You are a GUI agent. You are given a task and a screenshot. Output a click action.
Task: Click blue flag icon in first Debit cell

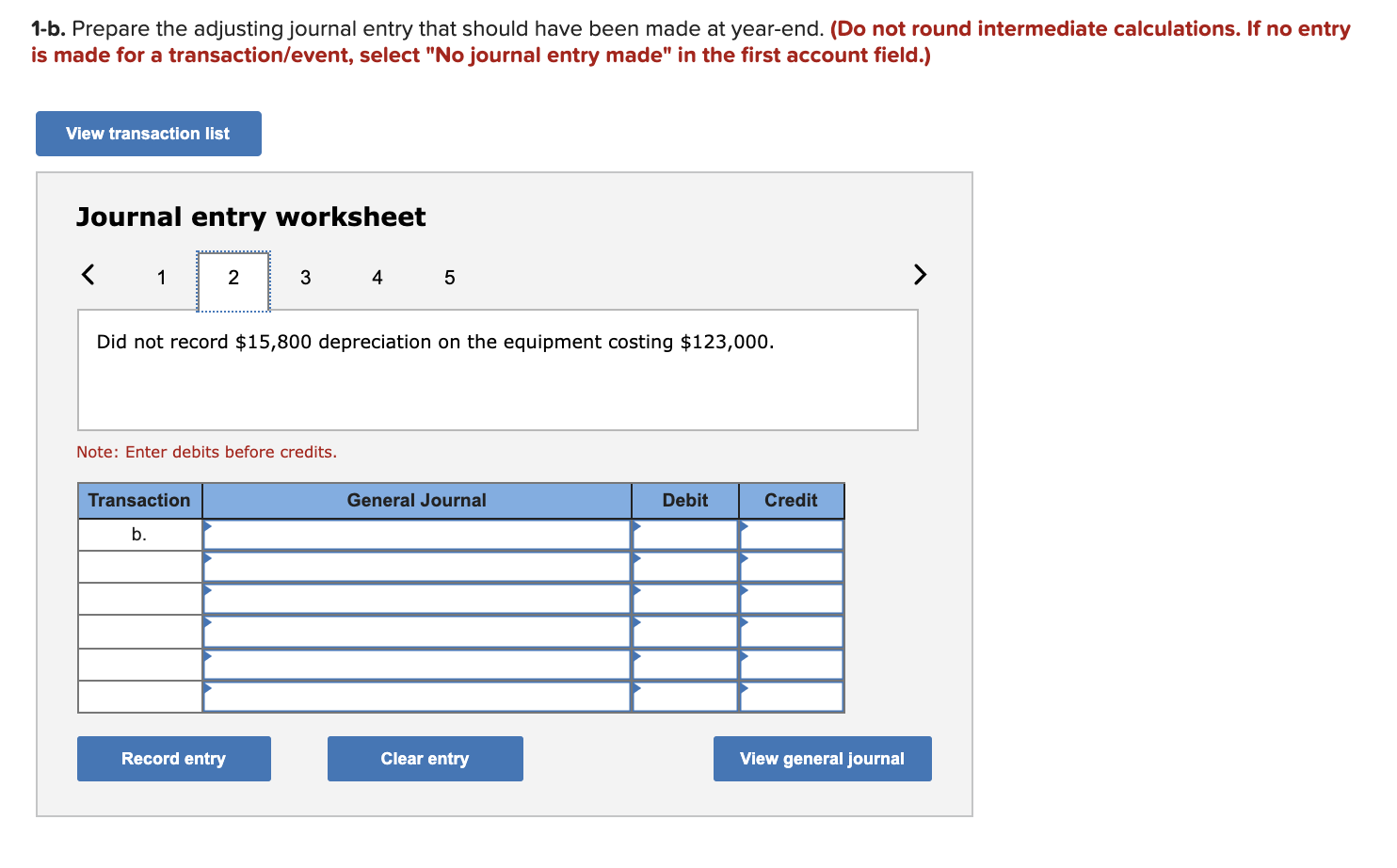point(637,527)
